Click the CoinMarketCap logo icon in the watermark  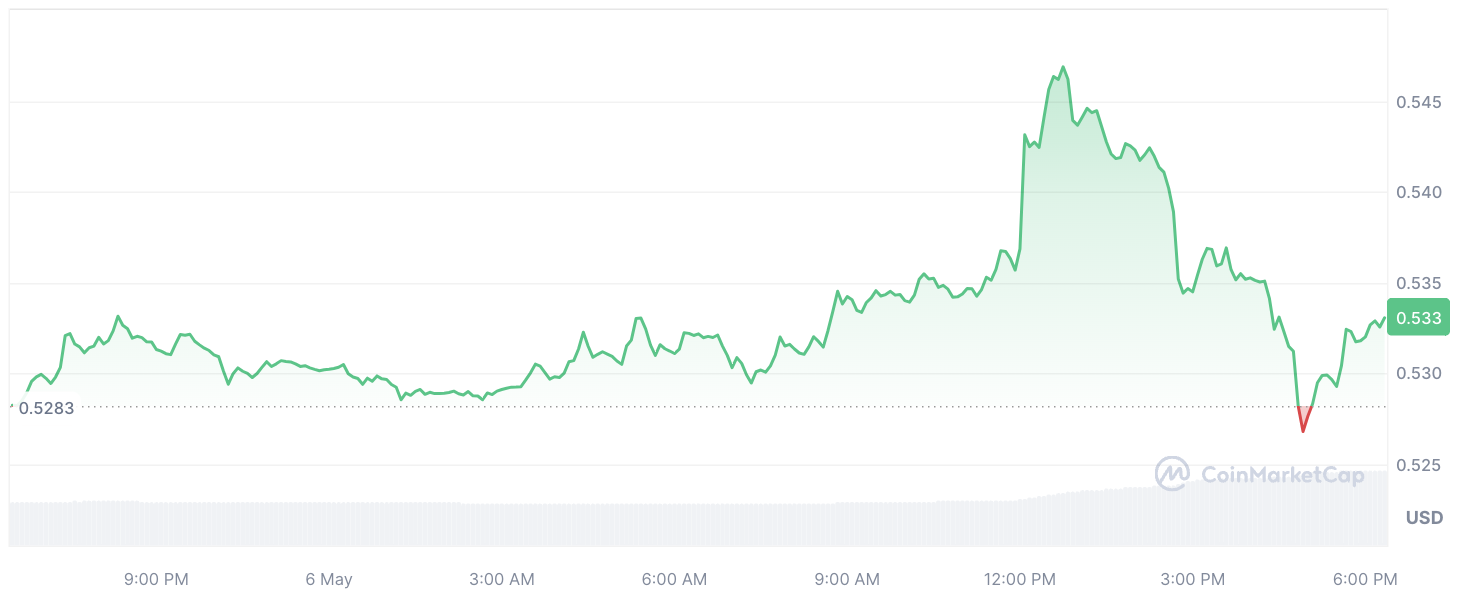[1171, 474]
